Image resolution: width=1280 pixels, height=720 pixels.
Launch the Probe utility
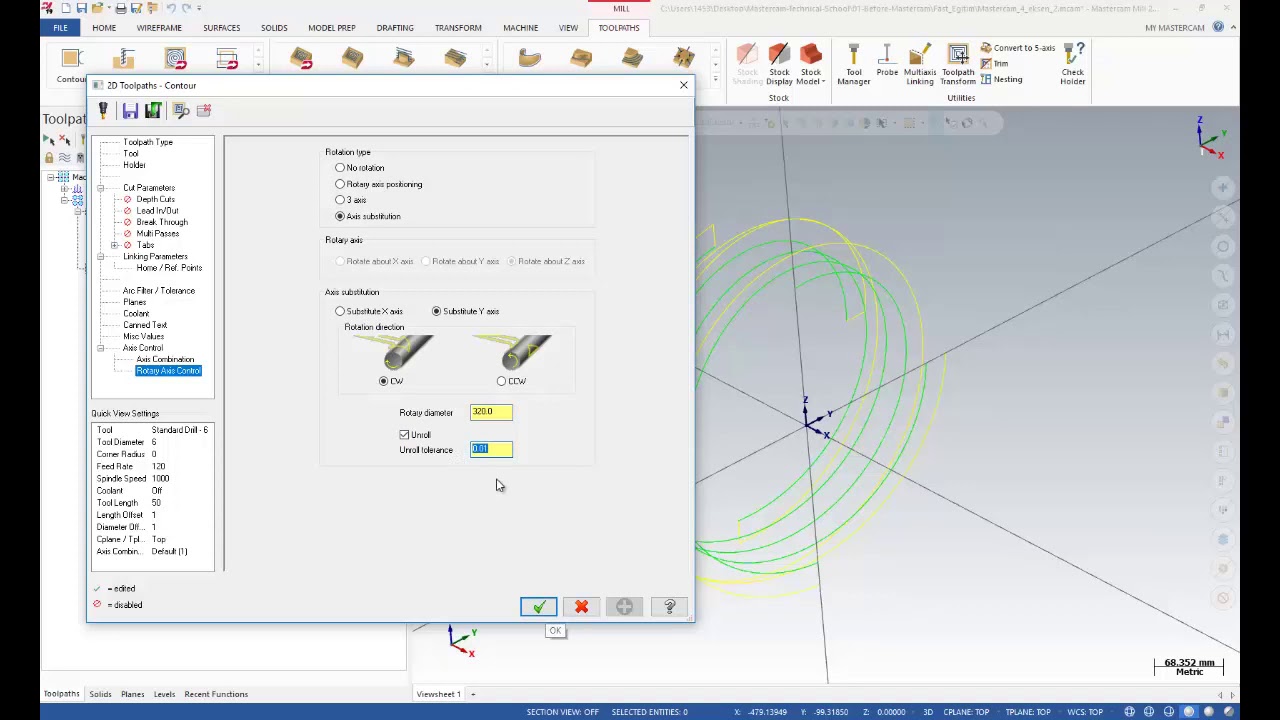887,62
